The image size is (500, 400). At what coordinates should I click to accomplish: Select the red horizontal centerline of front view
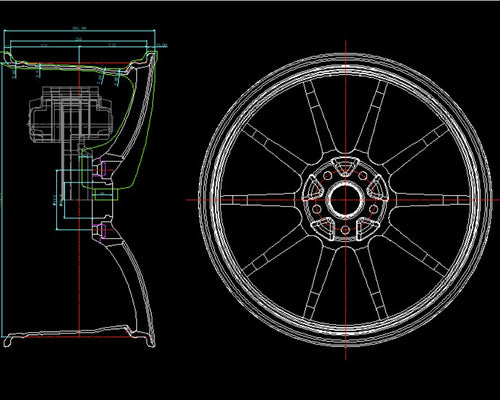pyautogui.click(x=343, y=200)
